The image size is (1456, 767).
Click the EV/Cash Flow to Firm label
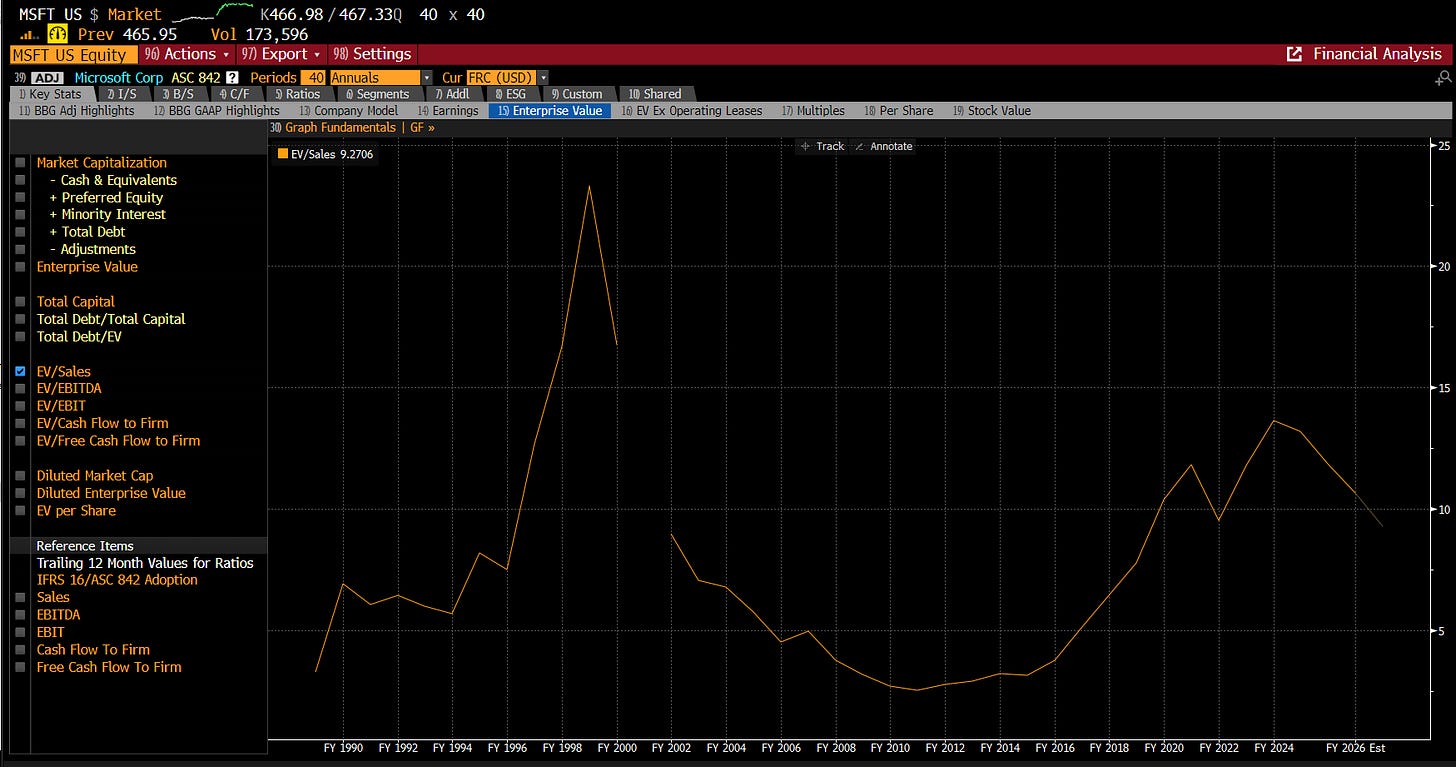(x=102, y=423)
